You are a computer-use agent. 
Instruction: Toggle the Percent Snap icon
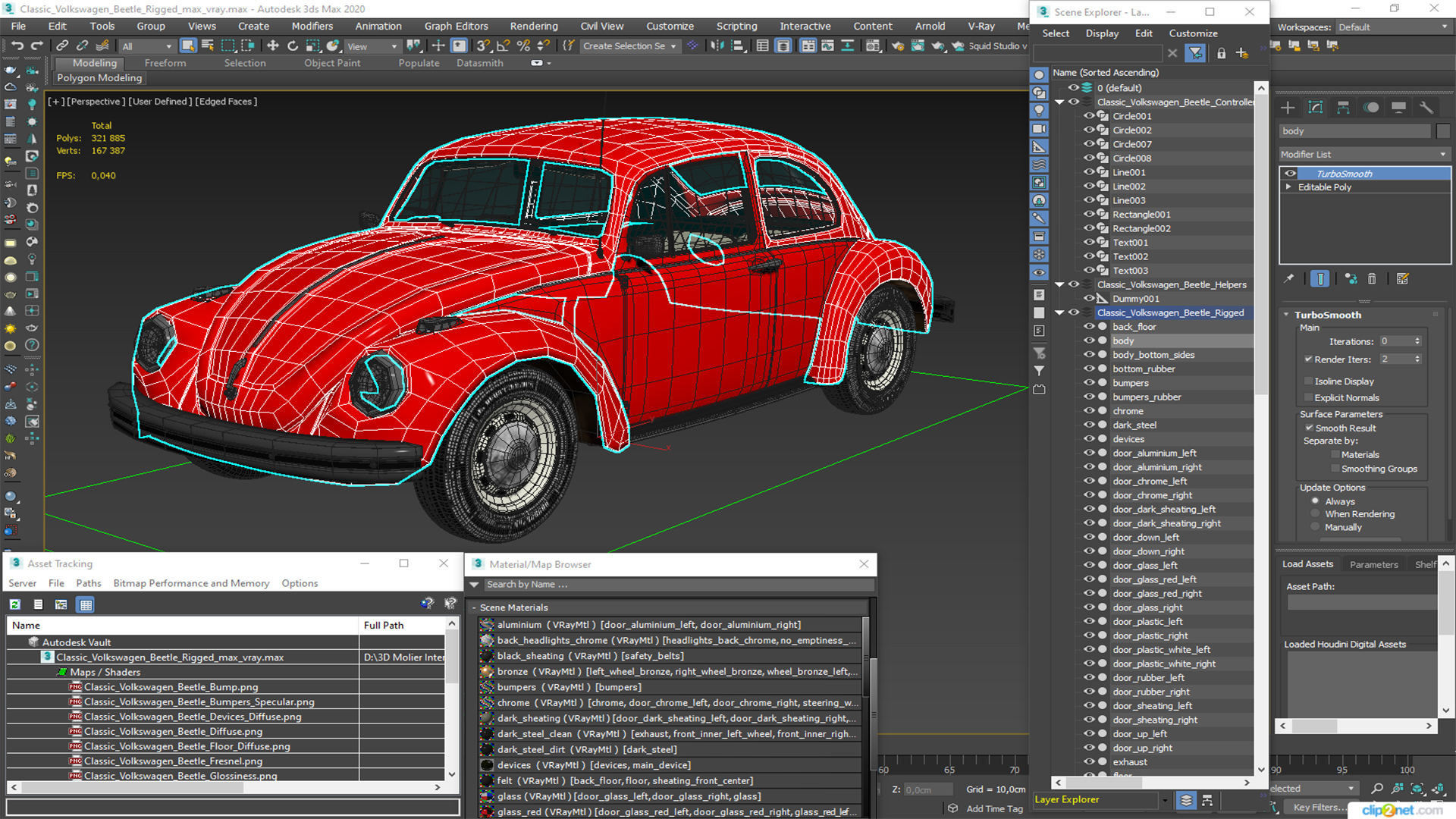[523, 46]
